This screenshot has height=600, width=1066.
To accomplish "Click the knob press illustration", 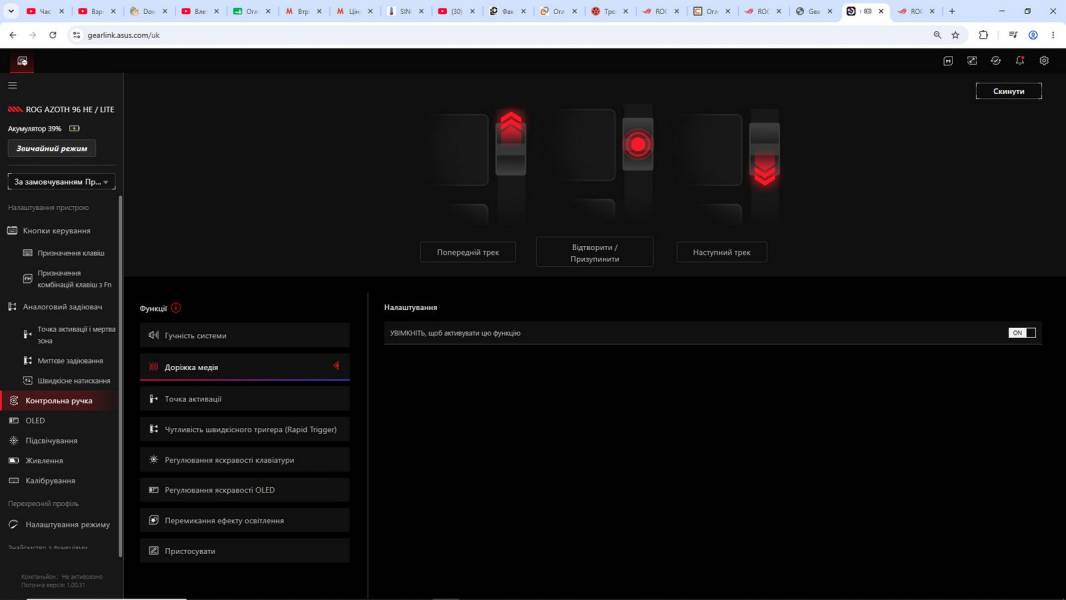I will coord(638,144).
